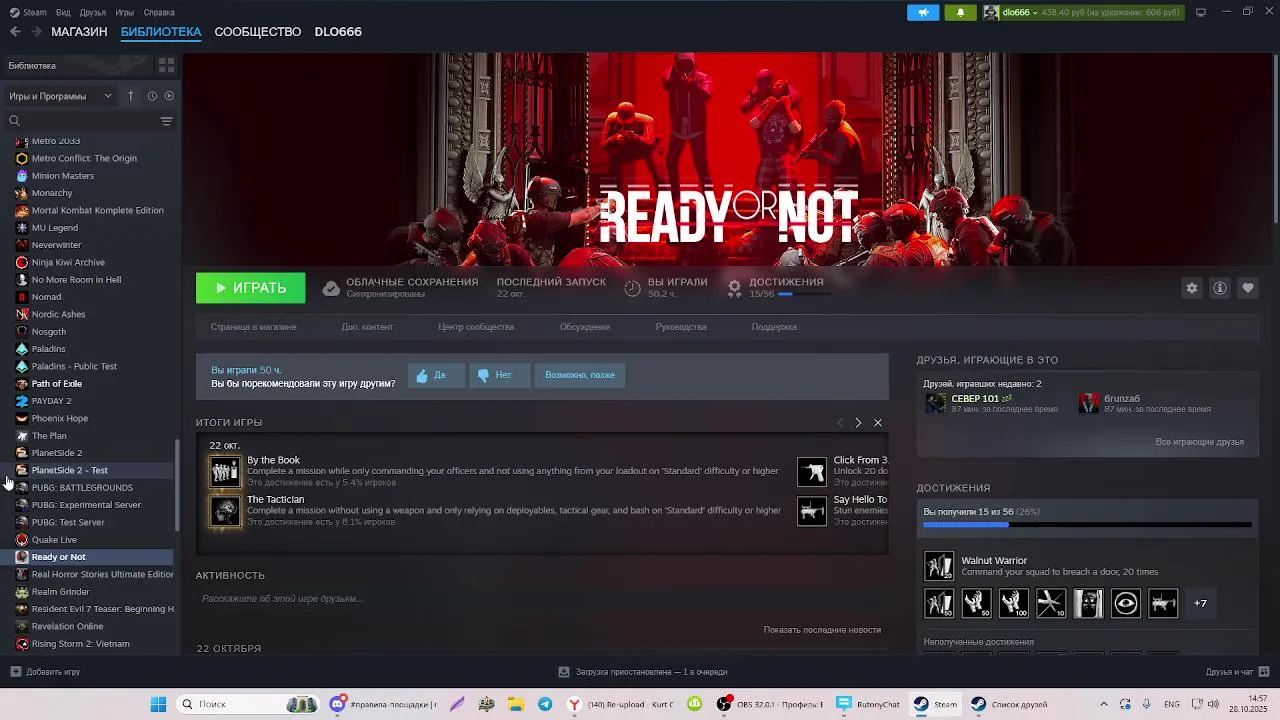Open the Discussions link

(x=585, y=327)
